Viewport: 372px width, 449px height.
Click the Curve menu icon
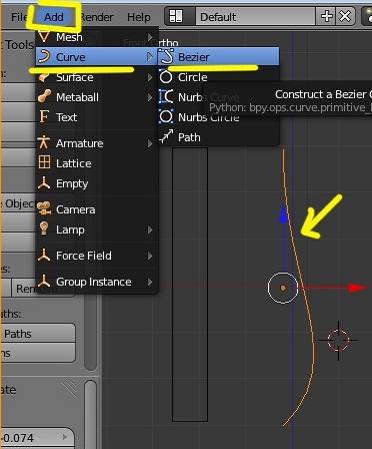click(44, 56)
